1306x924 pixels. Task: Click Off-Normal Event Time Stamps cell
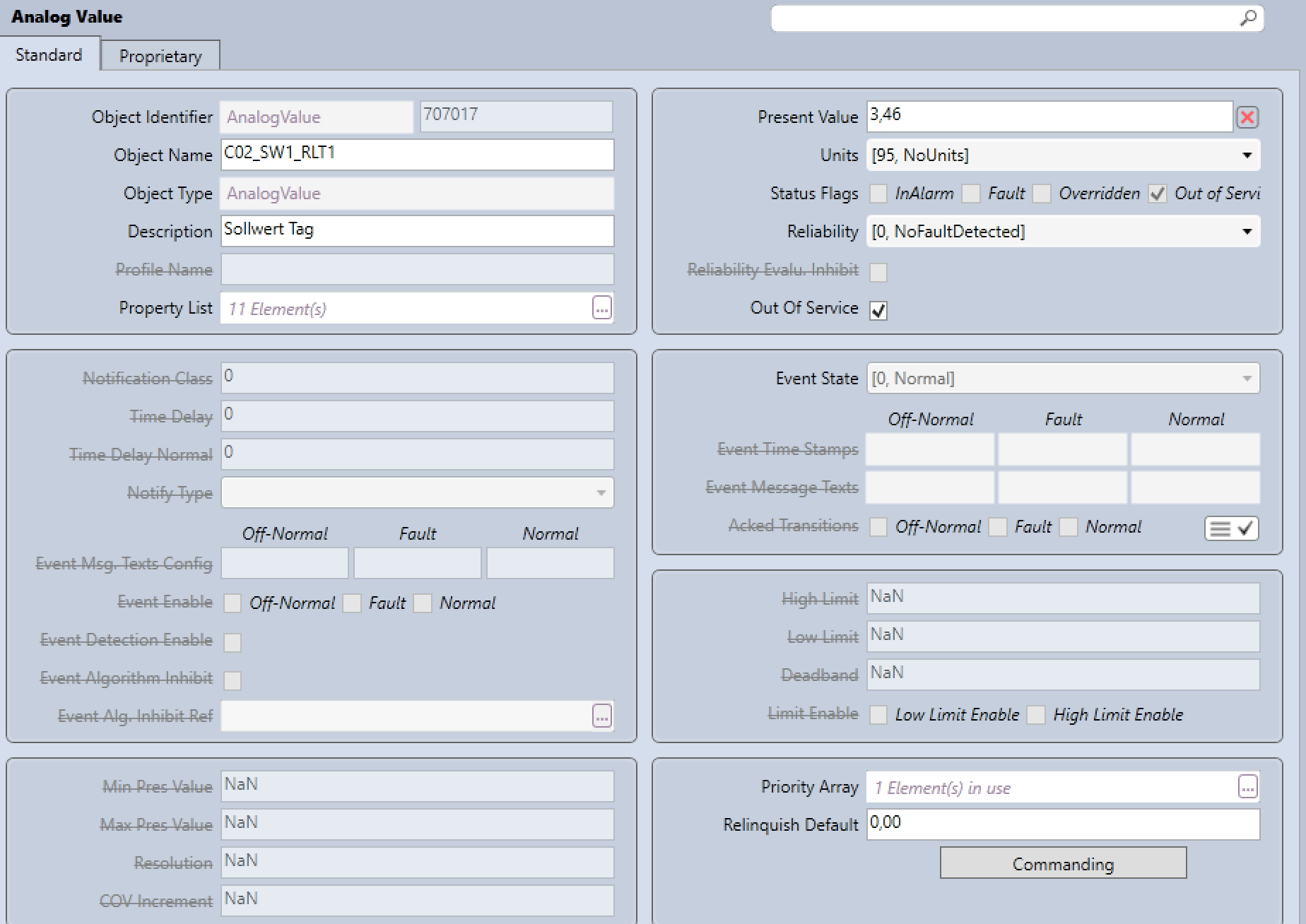(930, 450)
